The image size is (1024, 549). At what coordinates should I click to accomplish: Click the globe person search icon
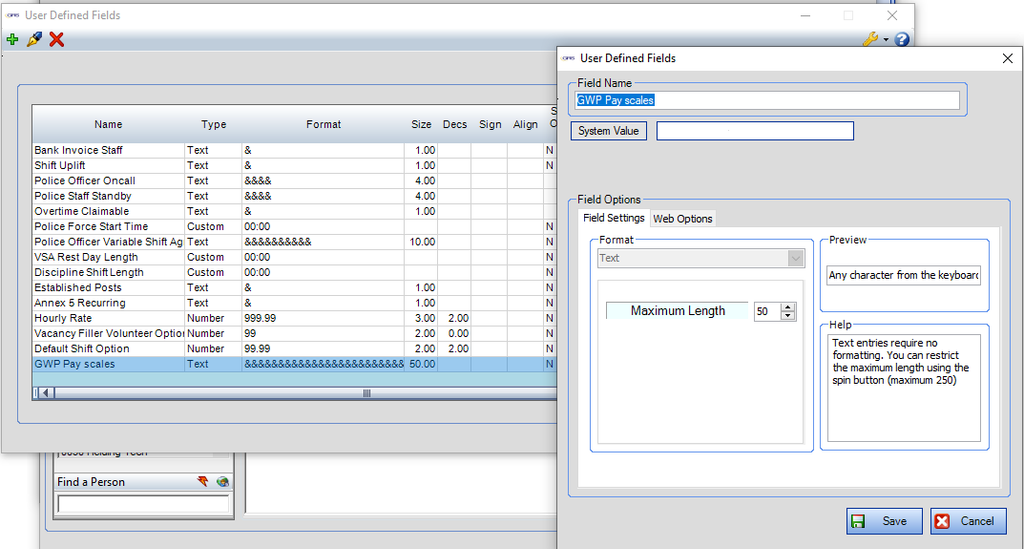(222, 482)
